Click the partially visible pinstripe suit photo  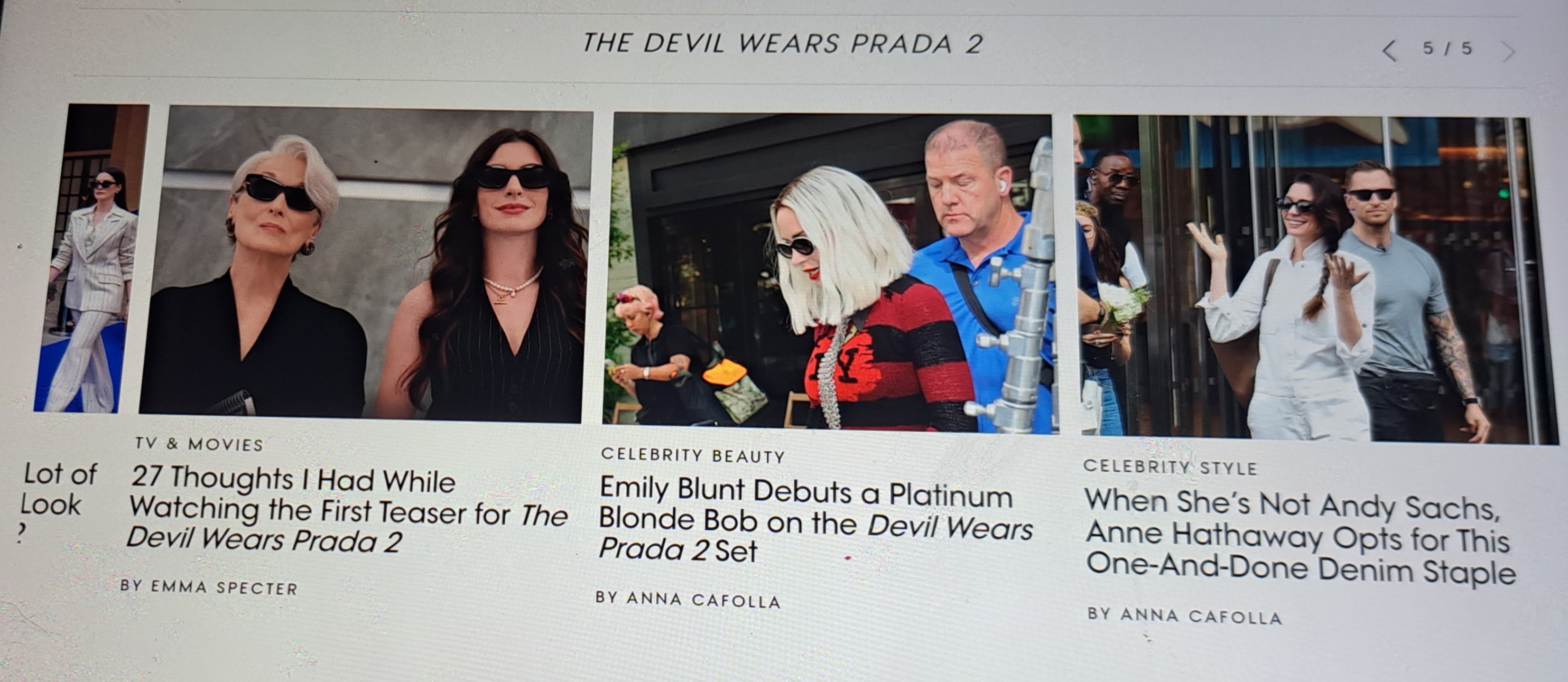tap(91, 258)
